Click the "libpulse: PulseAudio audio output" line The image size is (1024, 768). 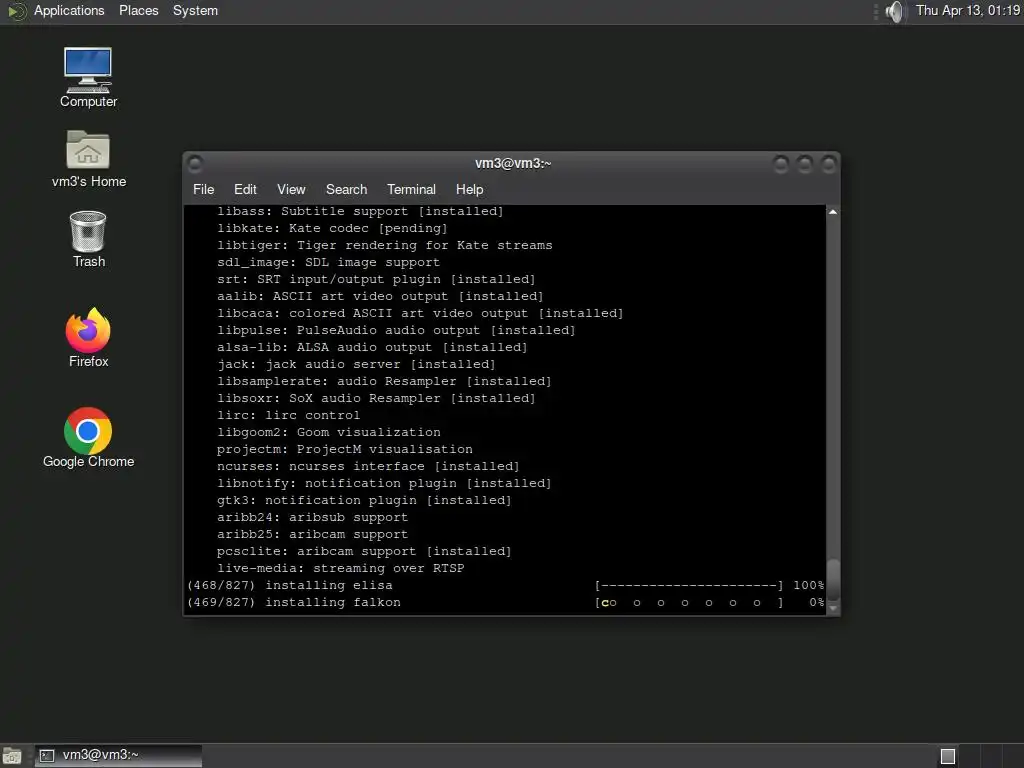pyautogui.click(x=396, y=330)
